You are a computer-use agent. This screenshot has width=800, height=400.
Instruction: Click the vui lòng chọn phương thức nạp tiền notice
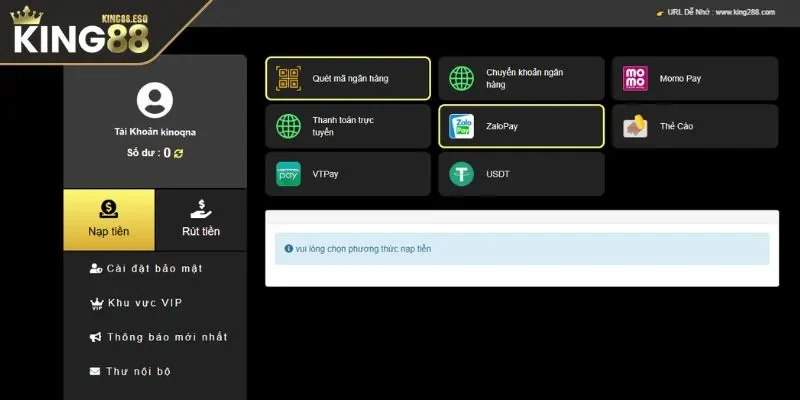coord(363,249)
